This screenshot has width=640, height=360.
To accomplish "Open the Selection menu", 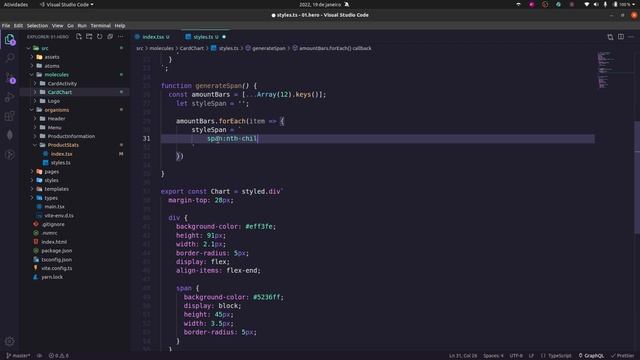I will [x=37, y=25].
